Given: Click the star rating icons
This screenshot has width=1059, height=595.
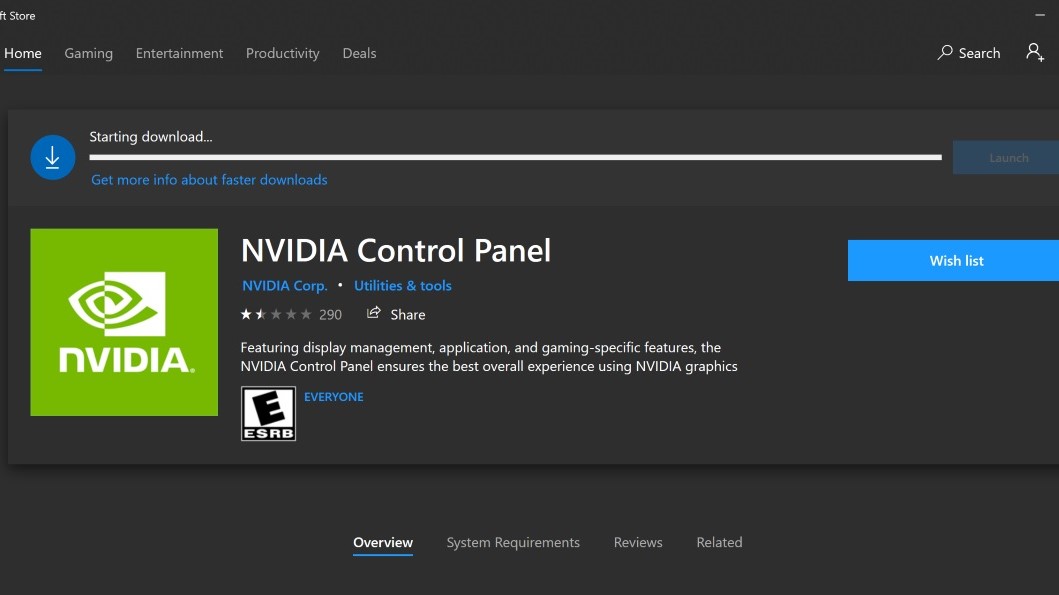Looking at the screenshot, I should tap(276, 314).
